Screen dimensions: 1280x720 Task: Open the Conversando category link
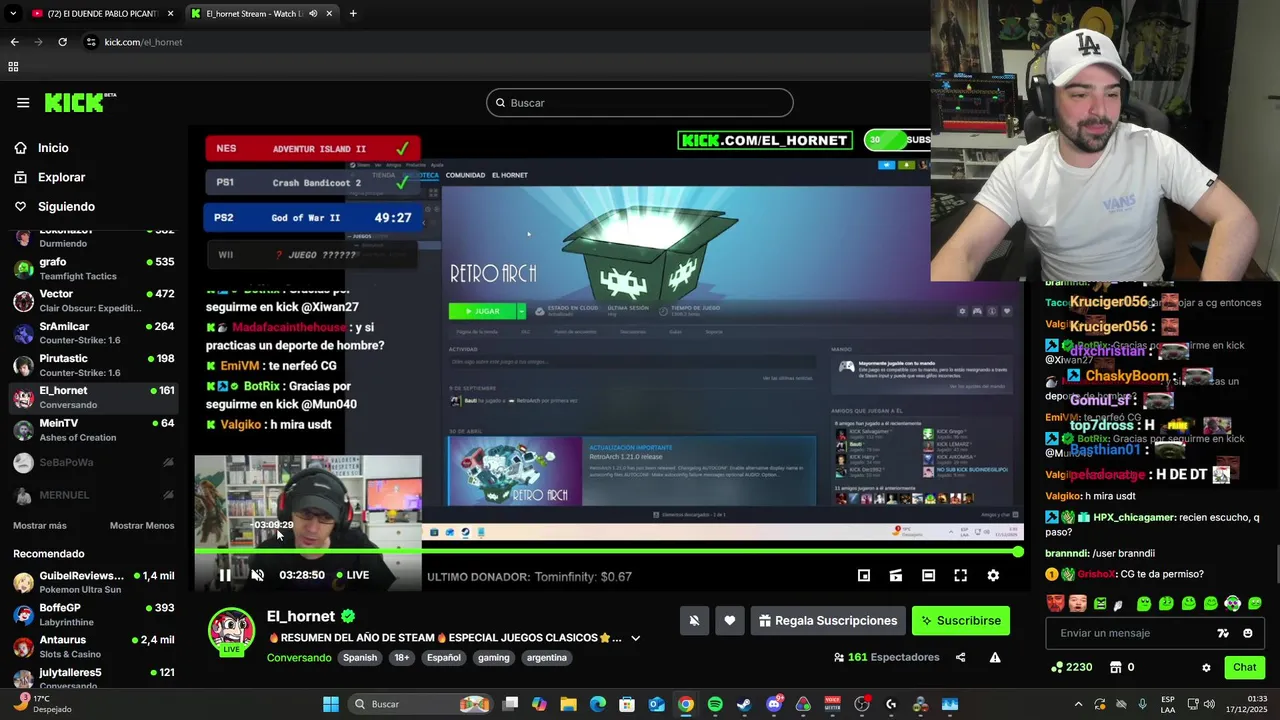coord(299,658)
